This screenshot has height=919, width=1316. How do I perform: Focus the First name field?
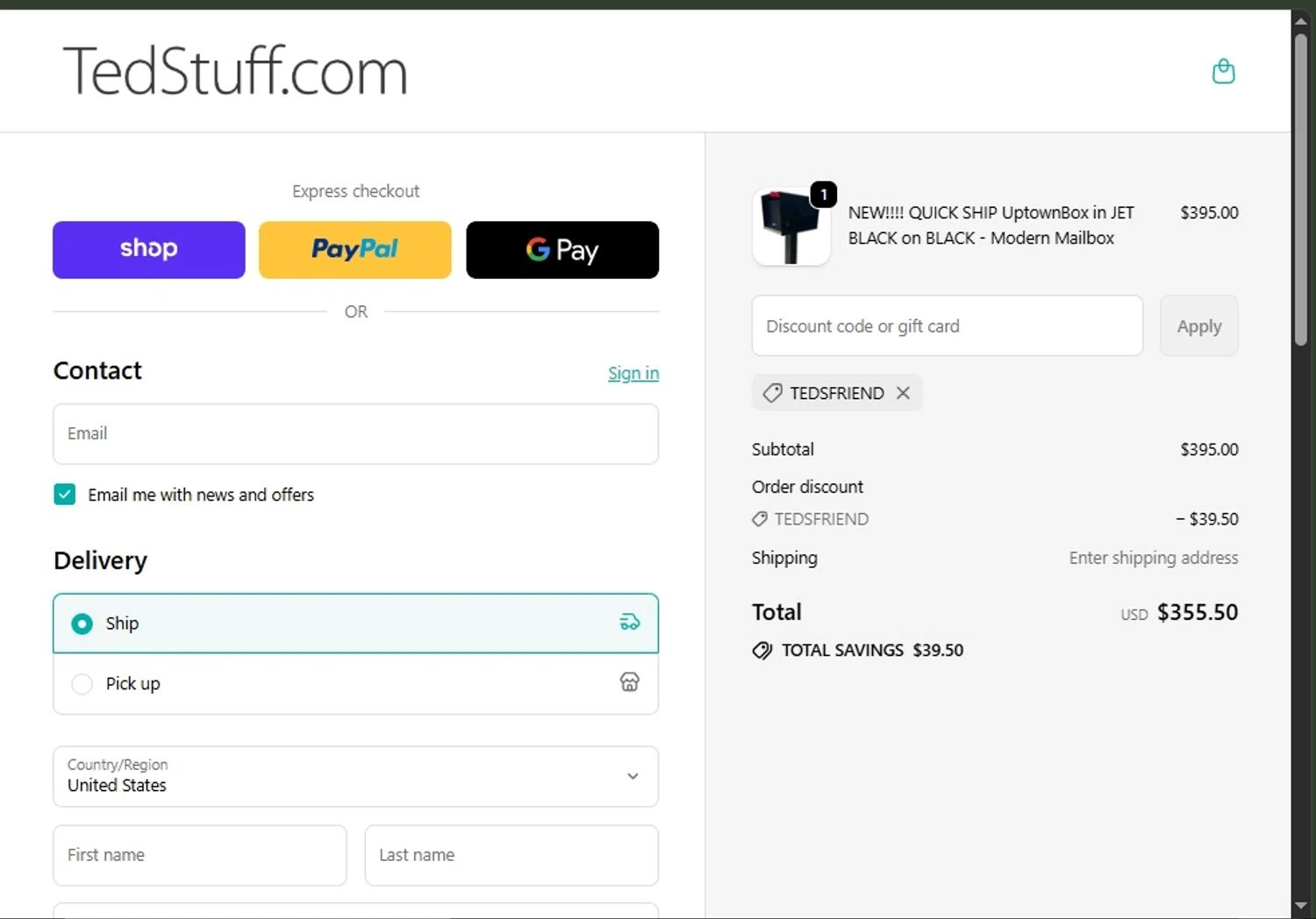200,855
